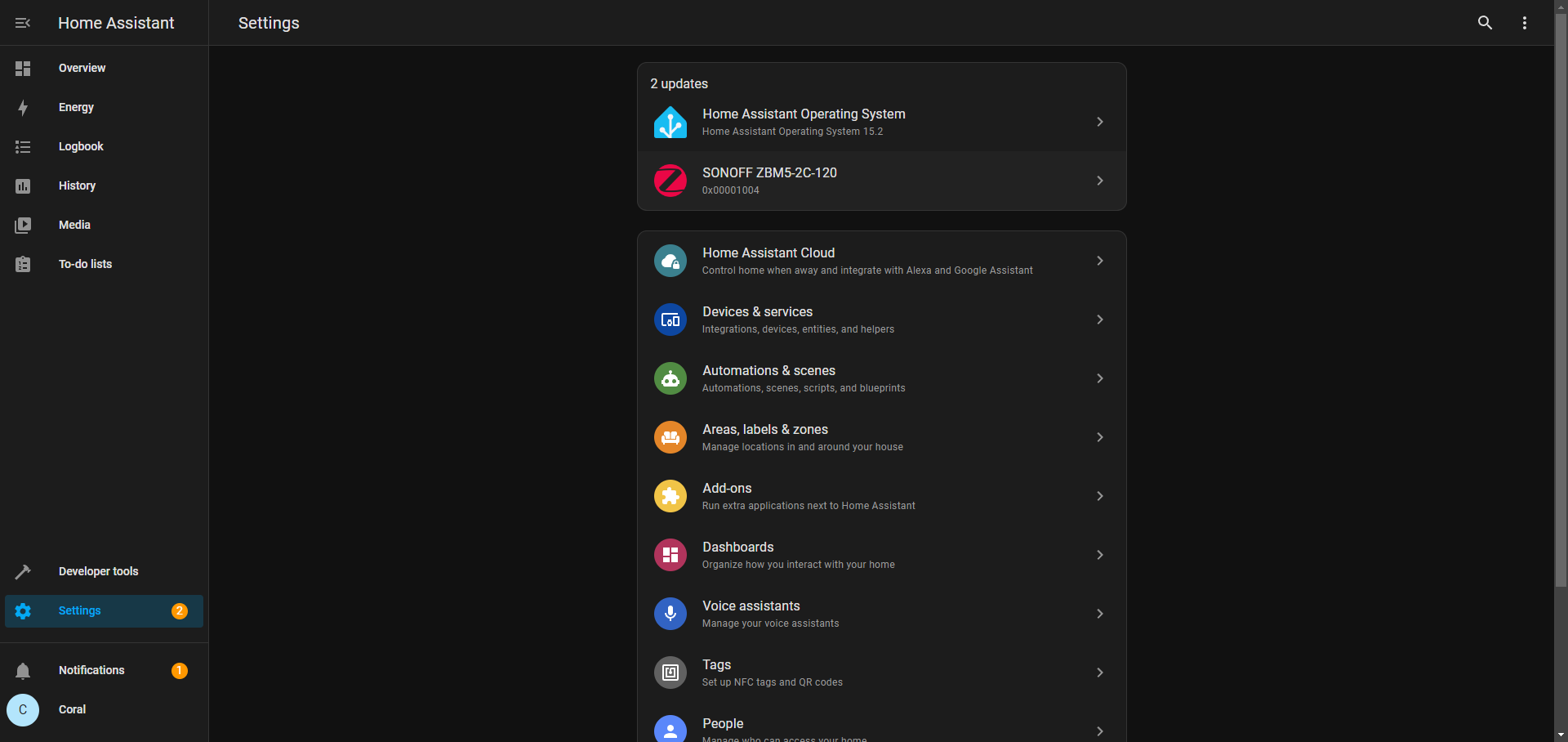The width and height of the screenshot is (1568, 742).
Task: Click the Dashboards grid icon
Action: pos(670,555)
